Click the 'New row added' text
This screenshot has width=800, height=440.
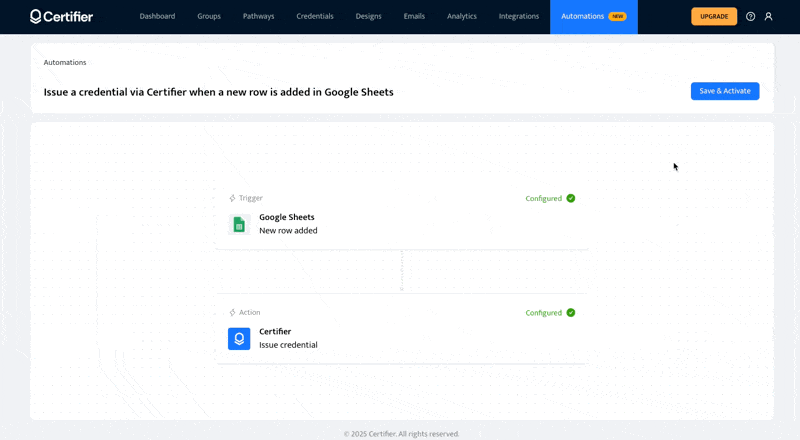coord(288,231)
